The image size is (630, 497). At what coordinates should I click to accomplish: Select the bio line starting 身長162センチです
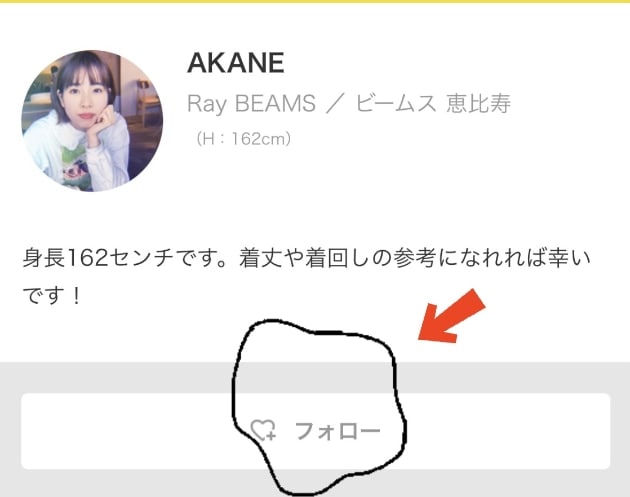click(306, 258)
